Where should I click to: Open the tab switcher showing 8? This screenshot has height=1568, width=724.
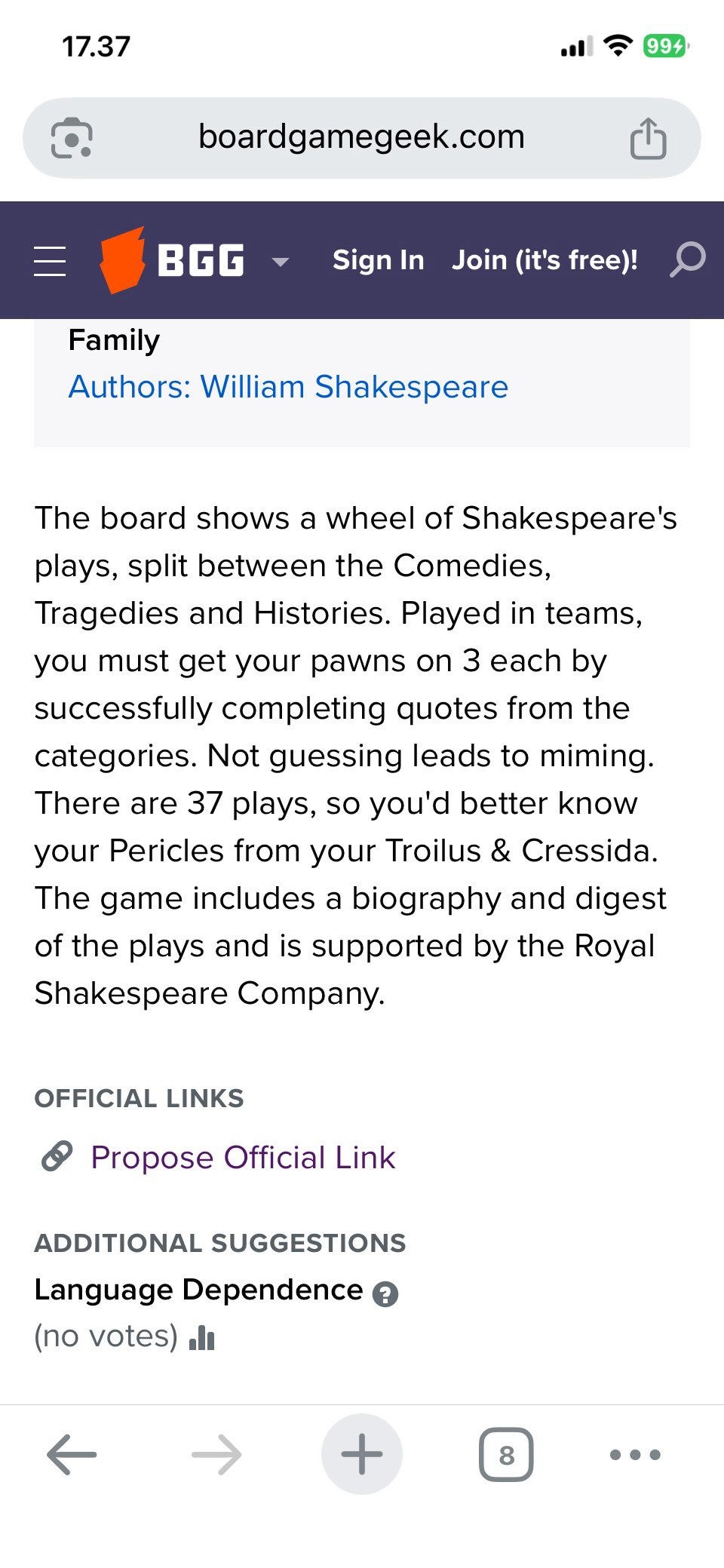point(506,1454)
